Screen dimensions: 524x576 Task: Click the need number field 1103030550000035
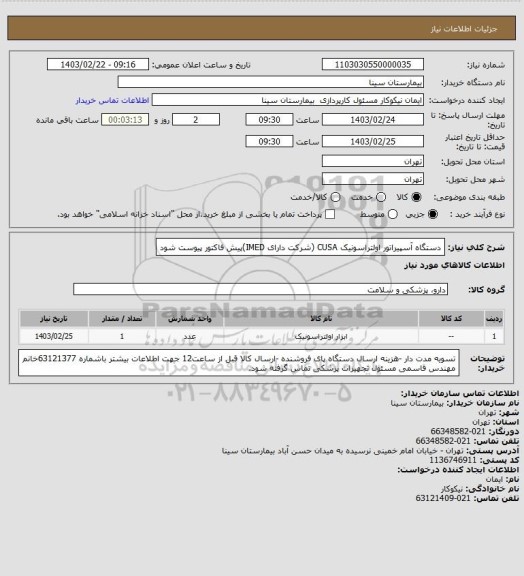coord(373,64)
